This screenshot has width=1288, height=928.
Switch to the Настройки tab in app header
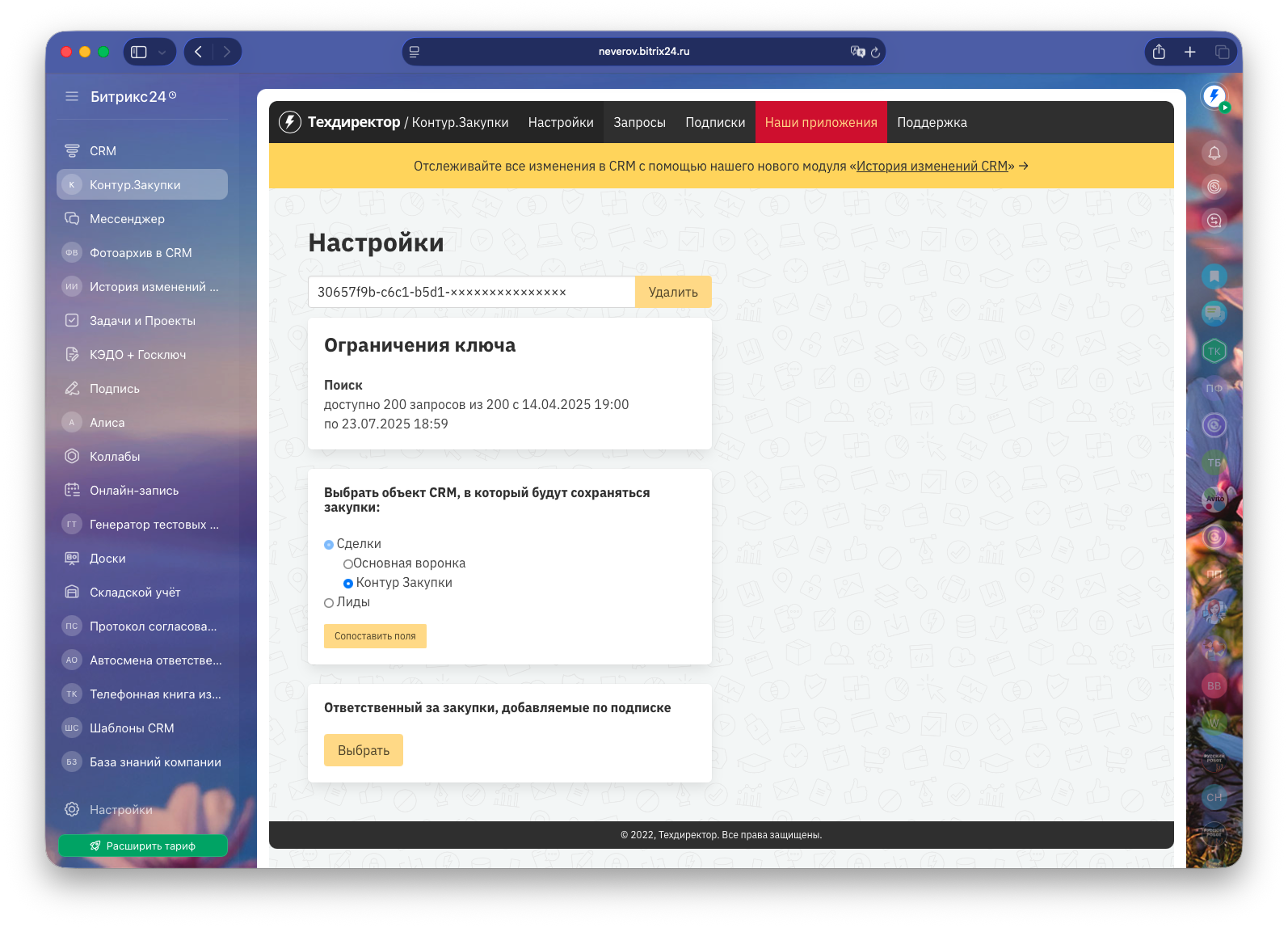(x=561, y=123)
